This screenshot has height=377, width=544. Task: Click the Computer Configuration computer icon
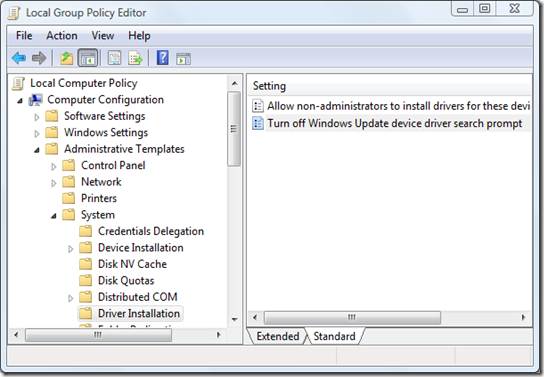coord(35,100)
